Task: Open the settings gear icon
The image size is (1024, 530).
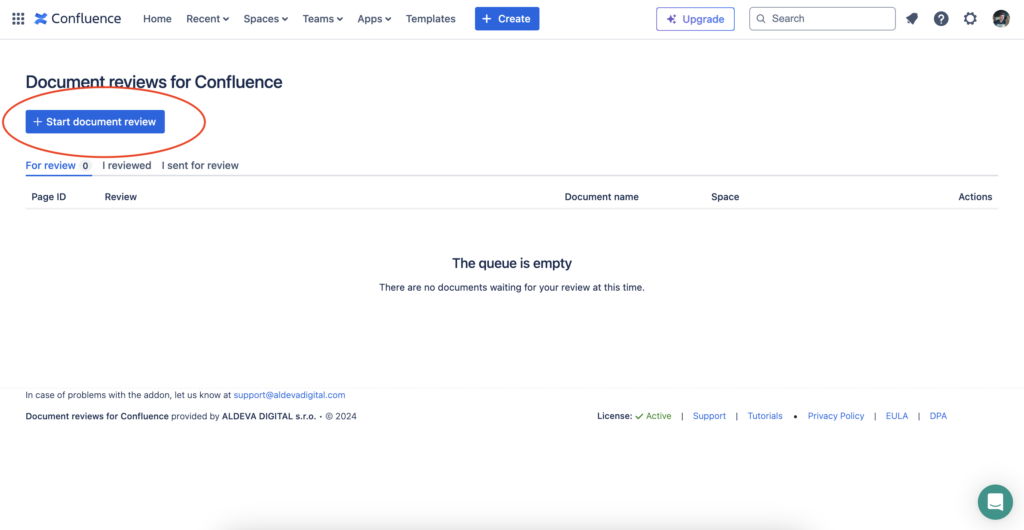Action: click(970, 19)
